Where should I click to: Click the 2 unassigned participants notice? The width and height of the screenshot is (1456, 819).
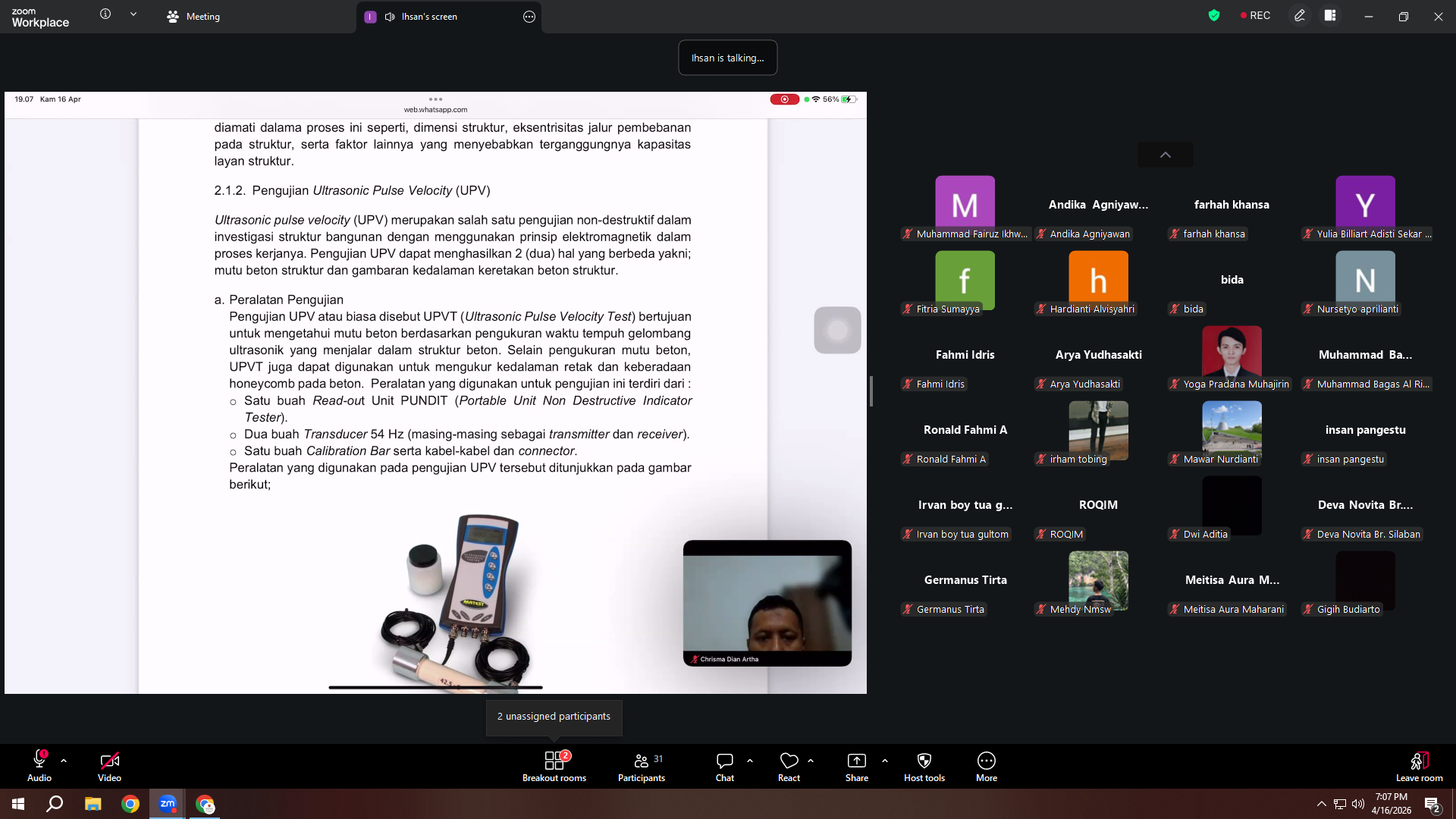click(x=554, y=717)
